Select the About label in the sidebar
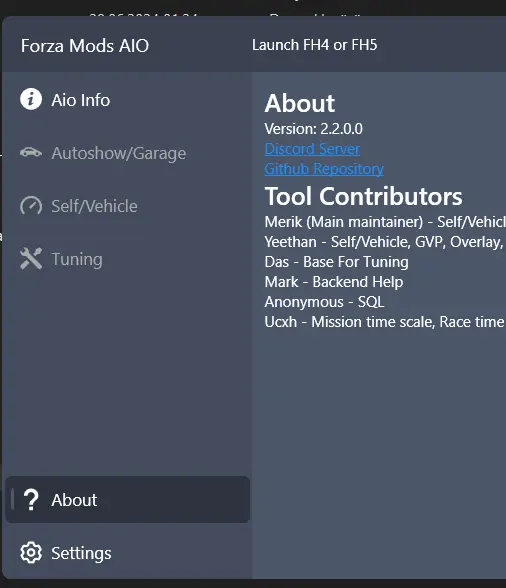Viewport: 506px width, 588px height. pos(74,500)
